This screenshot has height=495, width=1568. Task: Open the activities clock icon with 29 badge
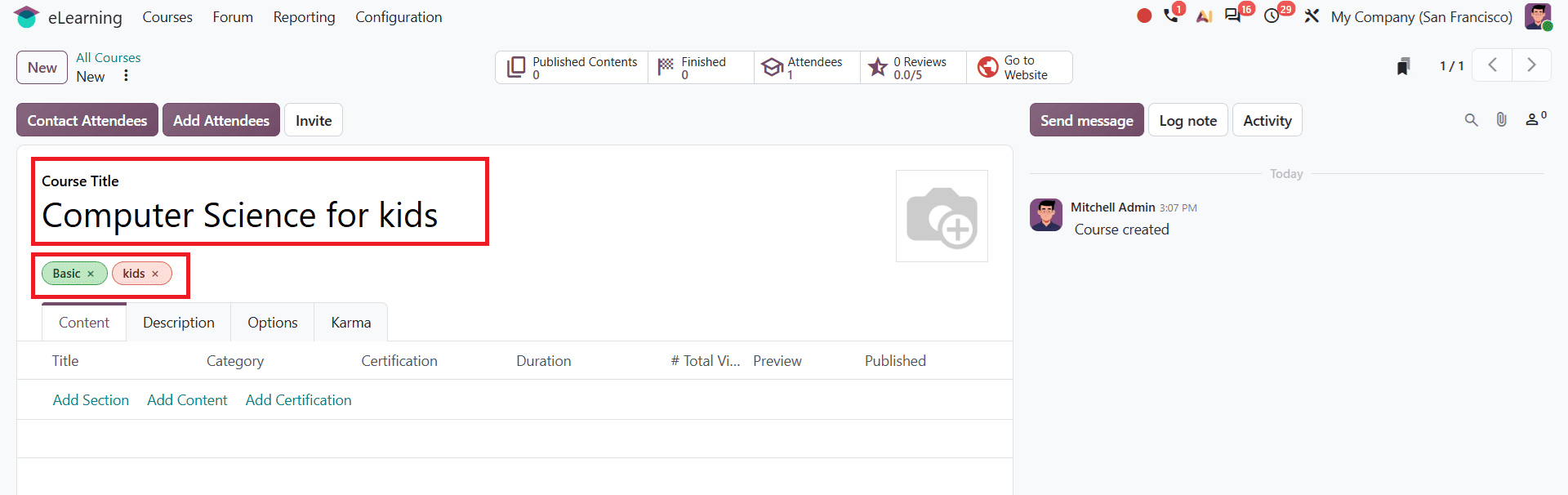point(1272,16)
